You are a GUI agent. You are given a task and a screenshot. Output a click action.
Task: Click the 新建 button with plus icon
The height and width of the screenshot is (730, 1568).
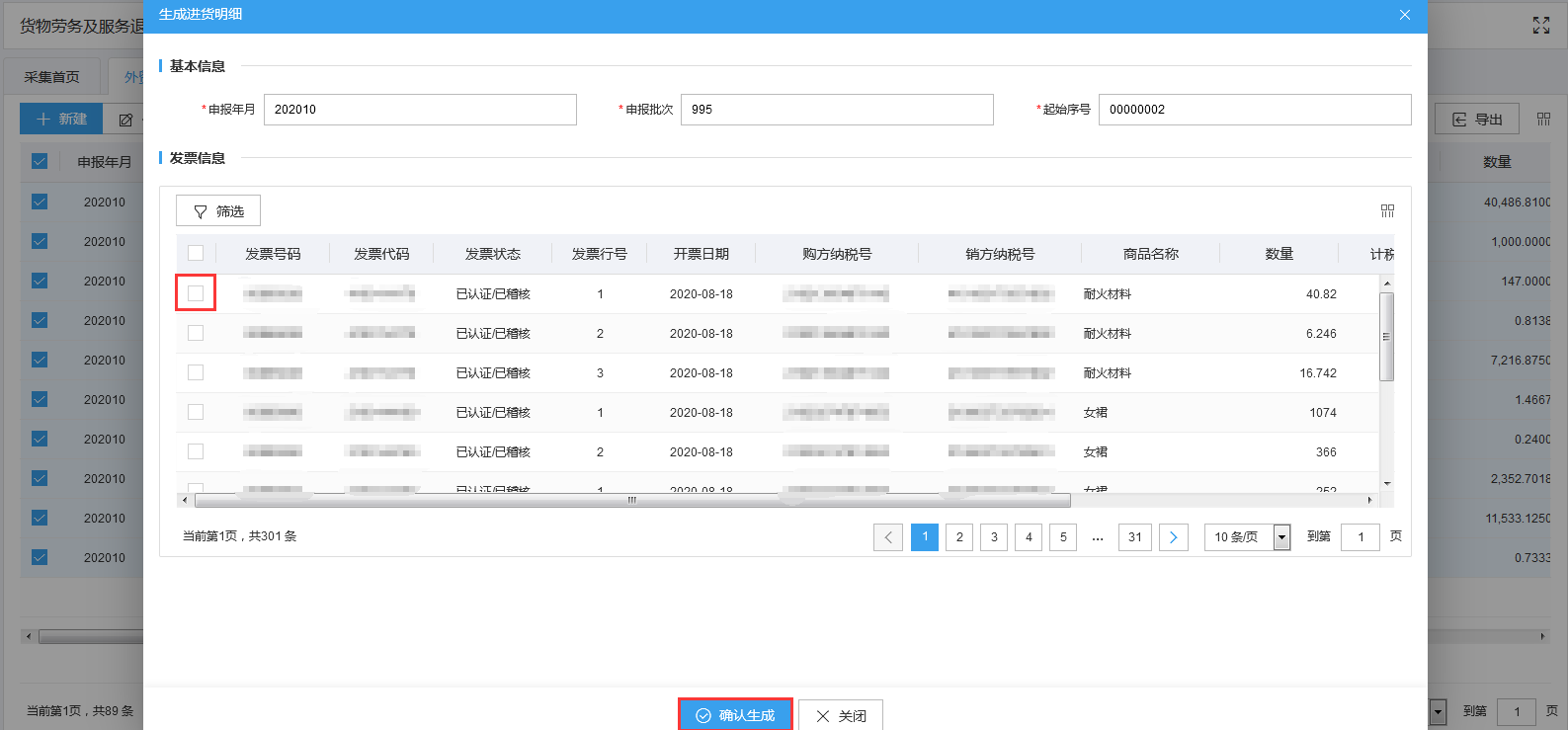61,120
